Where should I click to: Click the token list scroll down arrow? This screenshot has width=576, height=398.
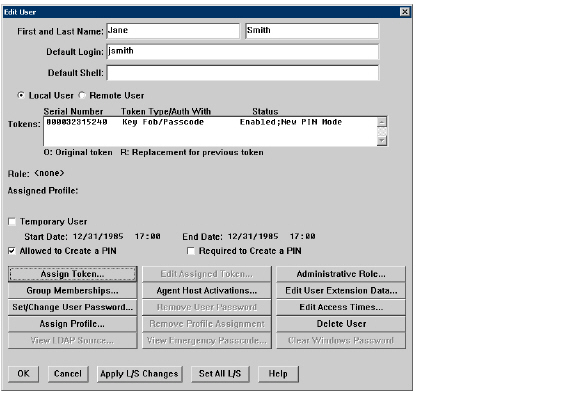tap(382, 140)
